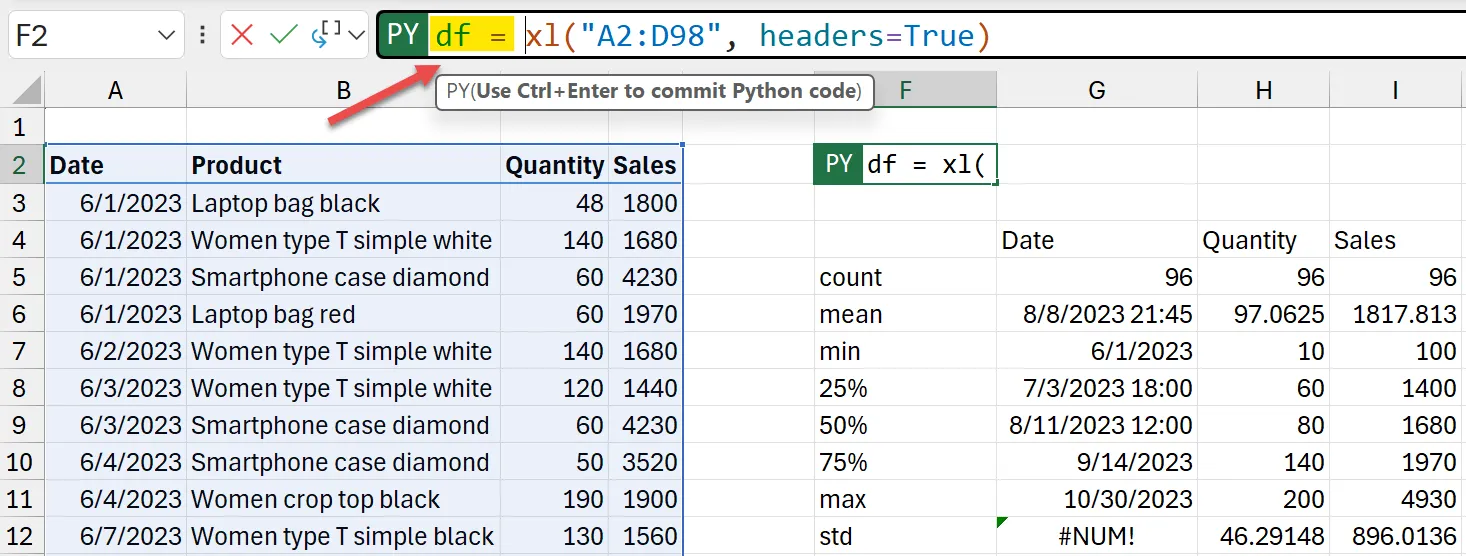
Task: Click the Sales label in I4
Action: coord(1395,240)
